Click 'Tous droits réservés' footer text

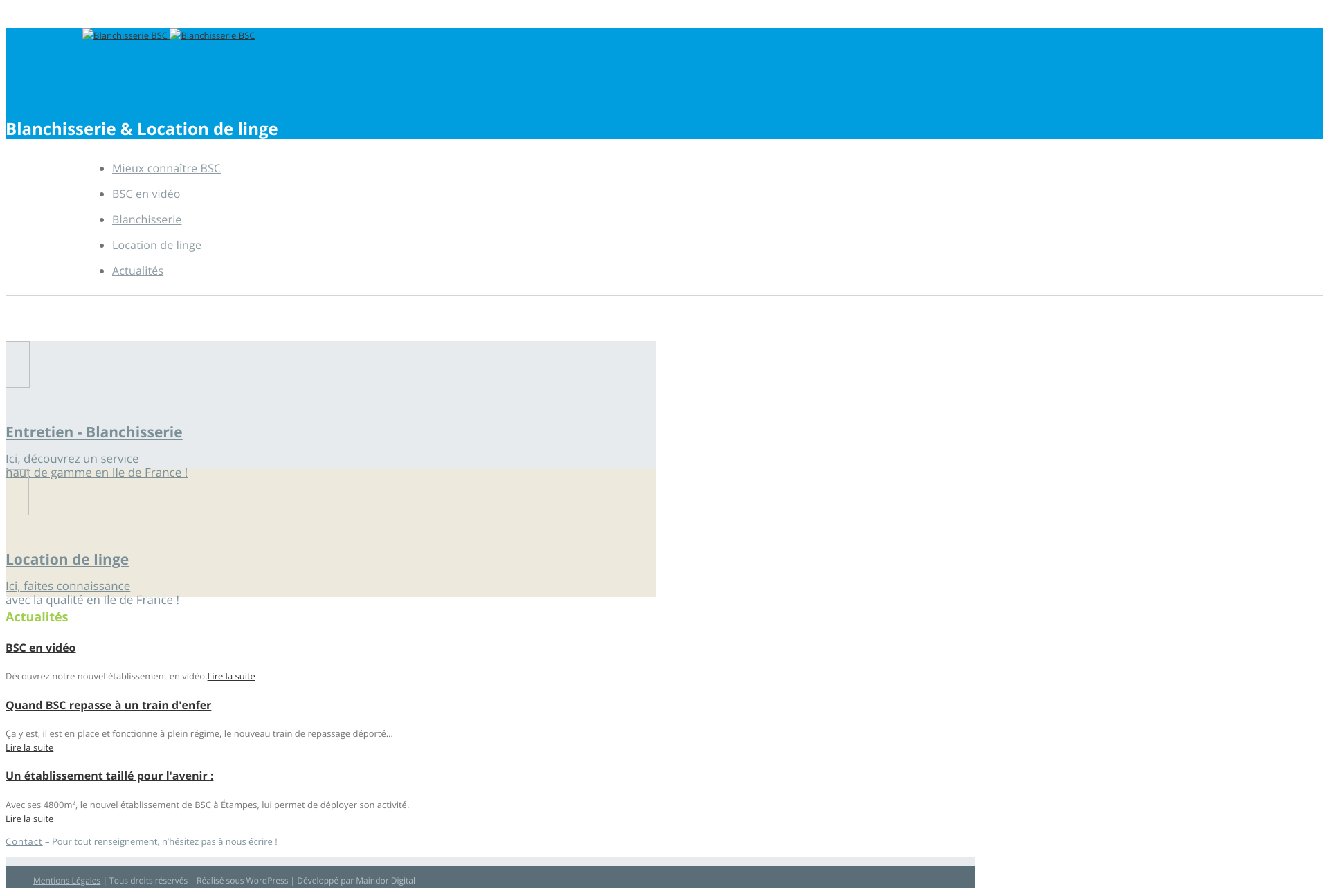pyautogui.click(x=148, y=881)
